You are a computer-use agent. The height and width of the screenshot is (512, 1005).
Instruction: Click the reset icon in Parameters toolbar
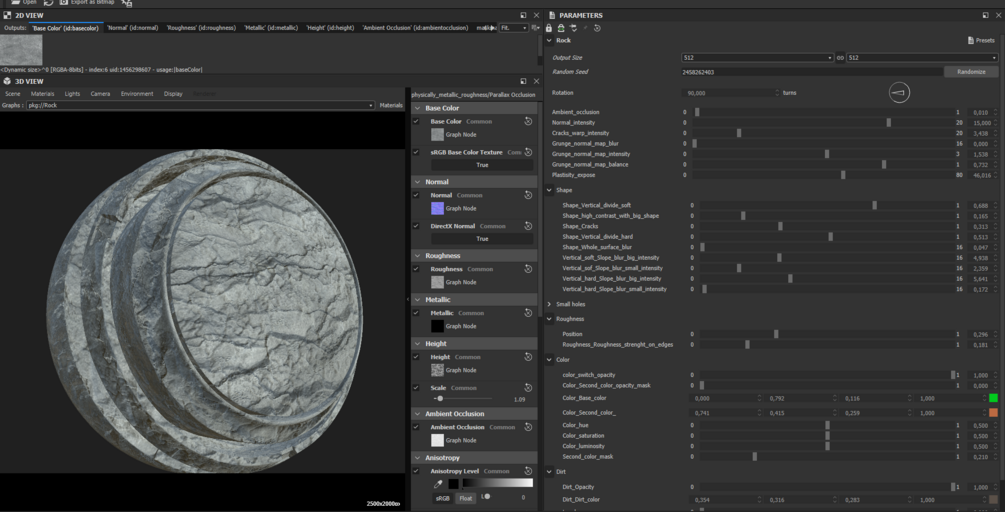pyautogui.click(x=597, y=28)
